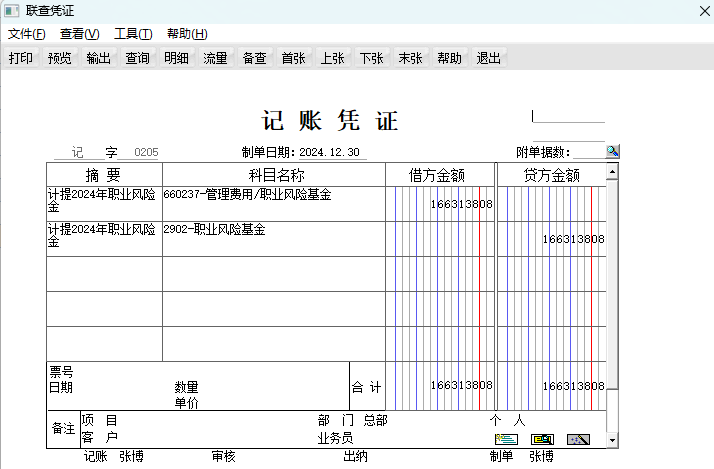Viewport: 714px width, 469px height.
Task: Click 退出 to exit the voucher window
Action: (489, 58)
